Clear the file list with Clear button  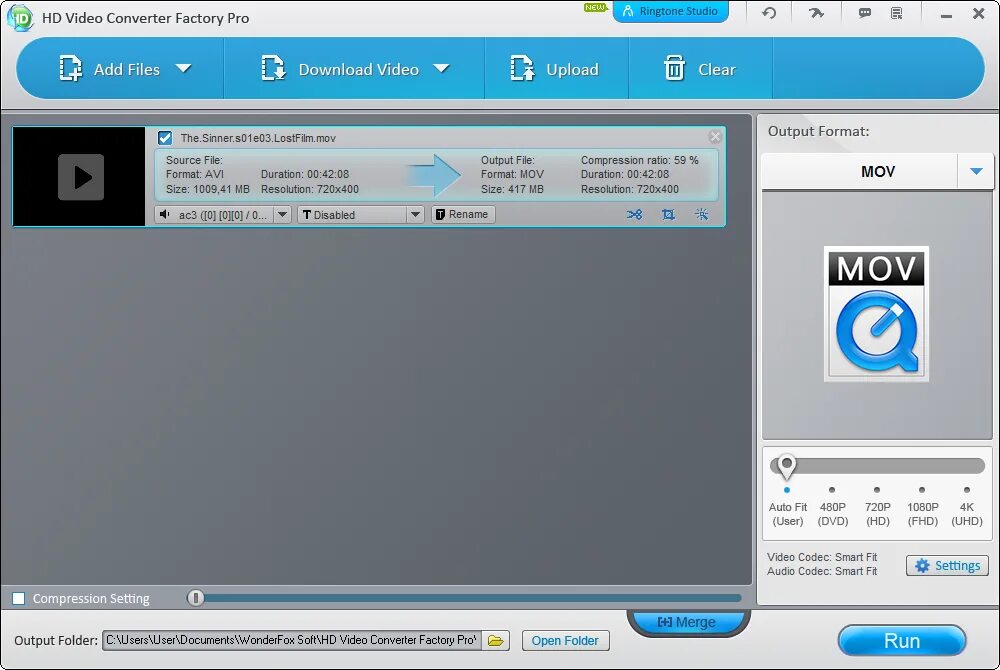(x=700, y=69)
